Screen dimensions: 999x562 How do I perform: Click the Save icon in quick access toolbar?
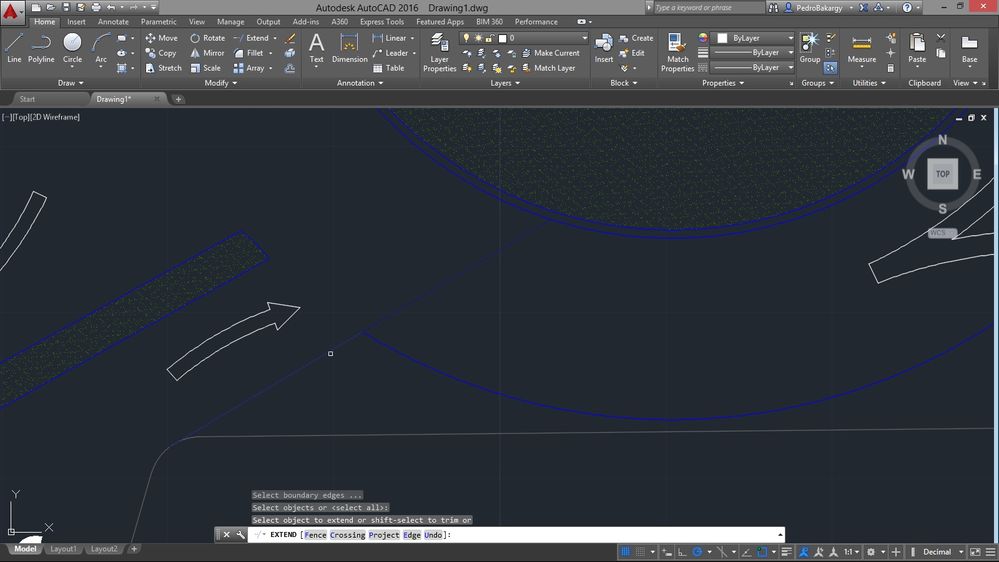pos(66,8)
